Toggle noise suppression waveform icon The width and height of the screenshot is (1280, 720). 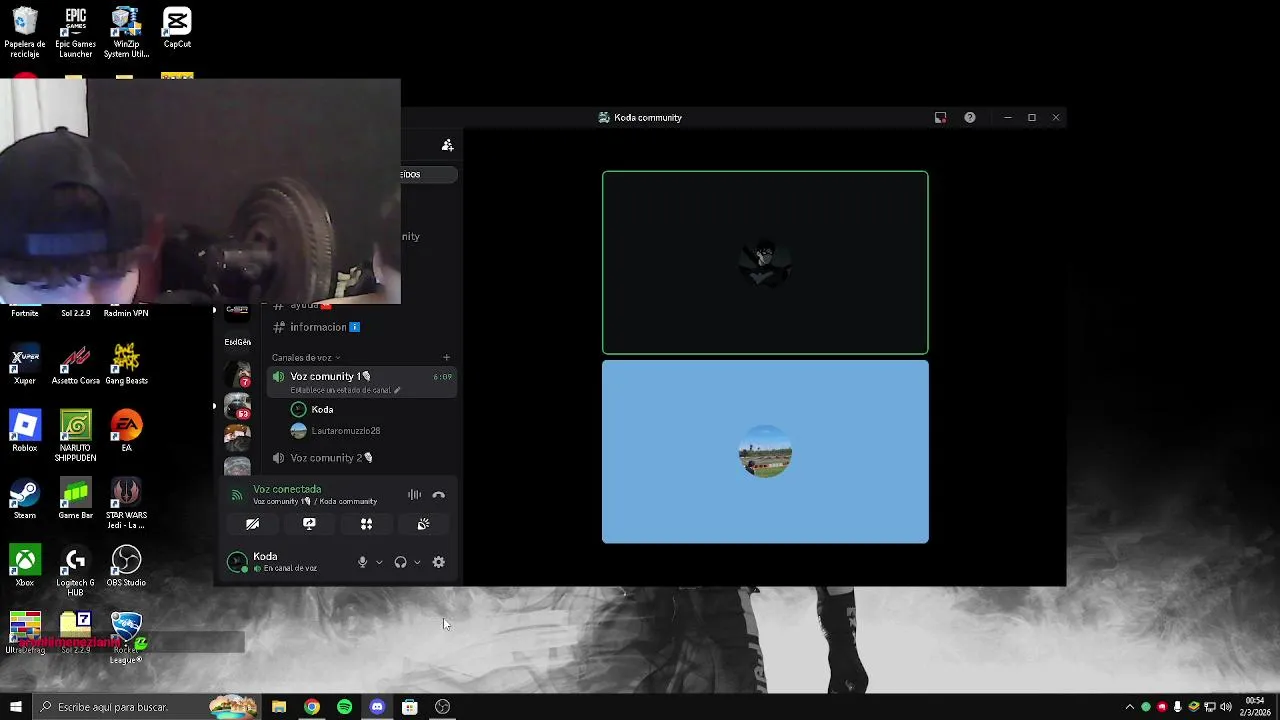[x=414, y=495]
